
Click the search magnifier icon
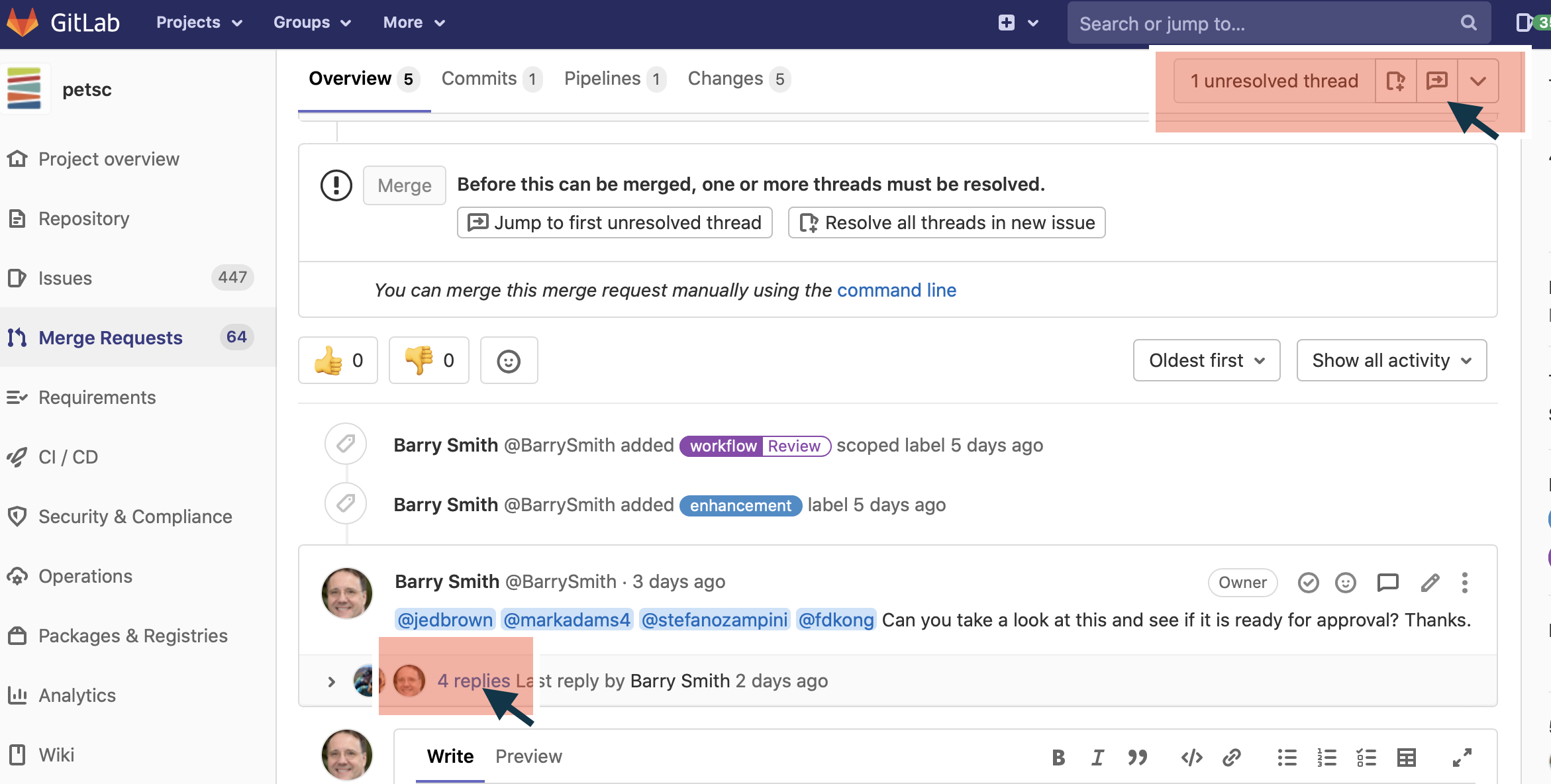(1468, 23)
